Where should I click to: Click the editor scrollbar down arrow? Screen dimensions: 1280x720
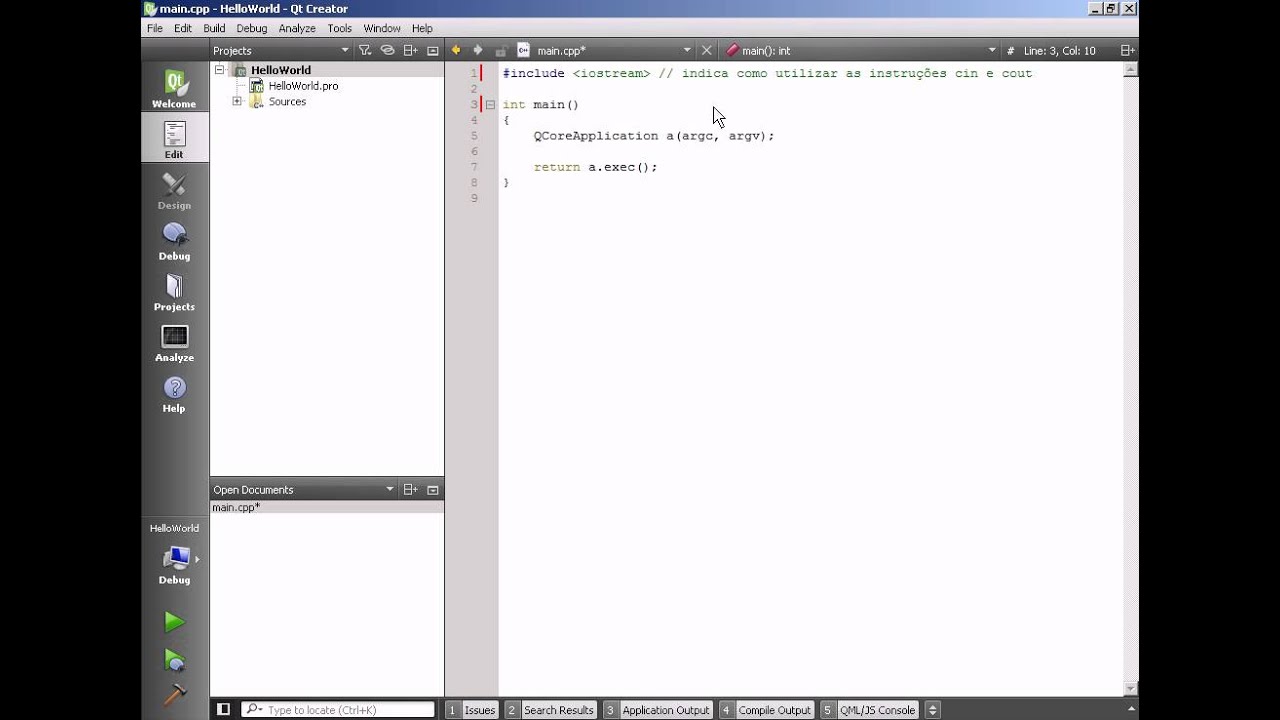point(1131,689)
